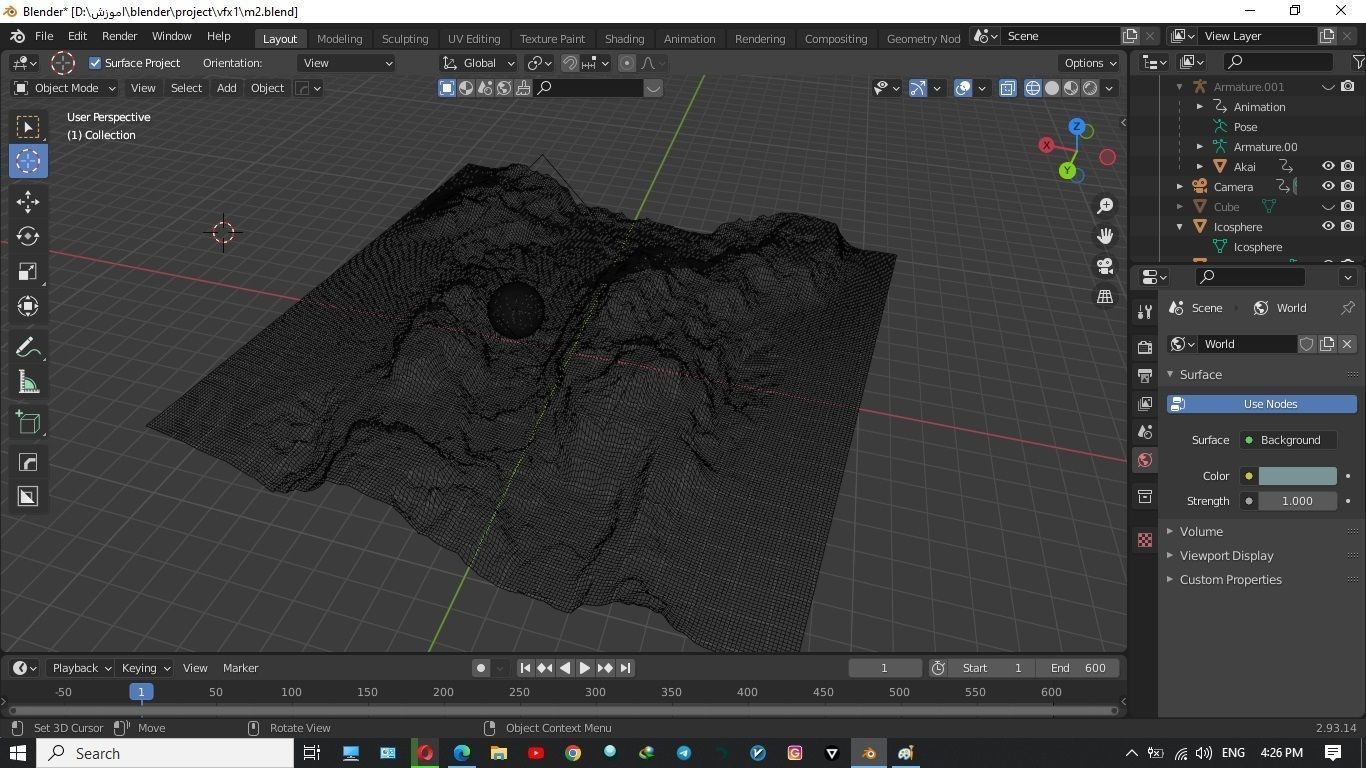This screenshot has width=1366, height=768.
Task: Select the Rotate tool
Action: pos(28,236)
